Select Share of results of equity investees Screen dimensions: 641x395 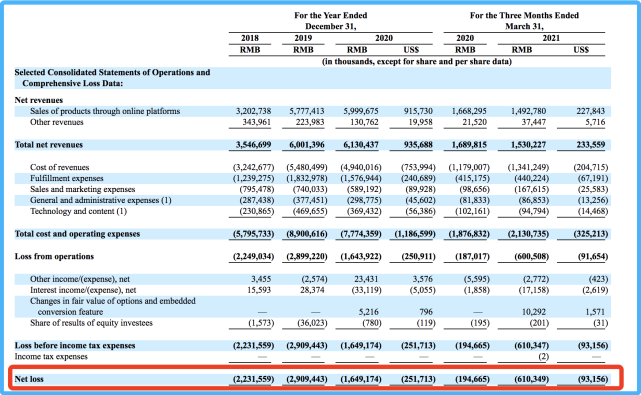(x=91, y=323)
